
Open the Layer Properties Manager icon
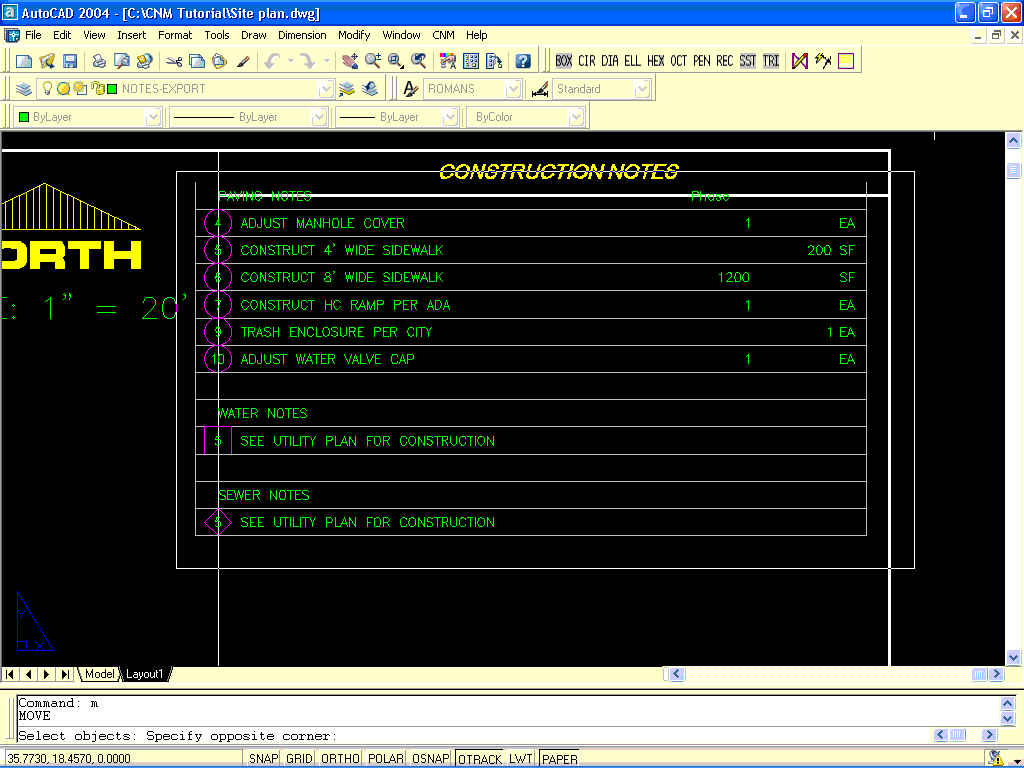click(24, 89)
